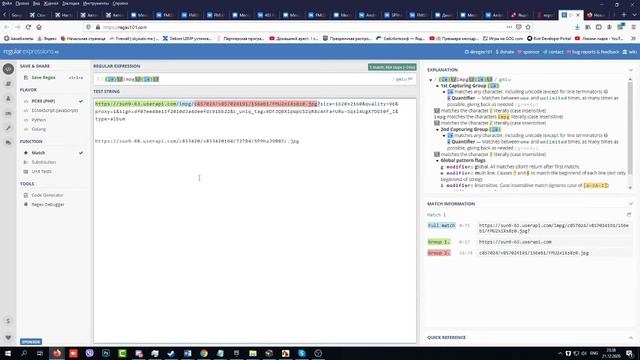Collapse the root regex explanation tree
640x360 pixels.
point(431,80)
